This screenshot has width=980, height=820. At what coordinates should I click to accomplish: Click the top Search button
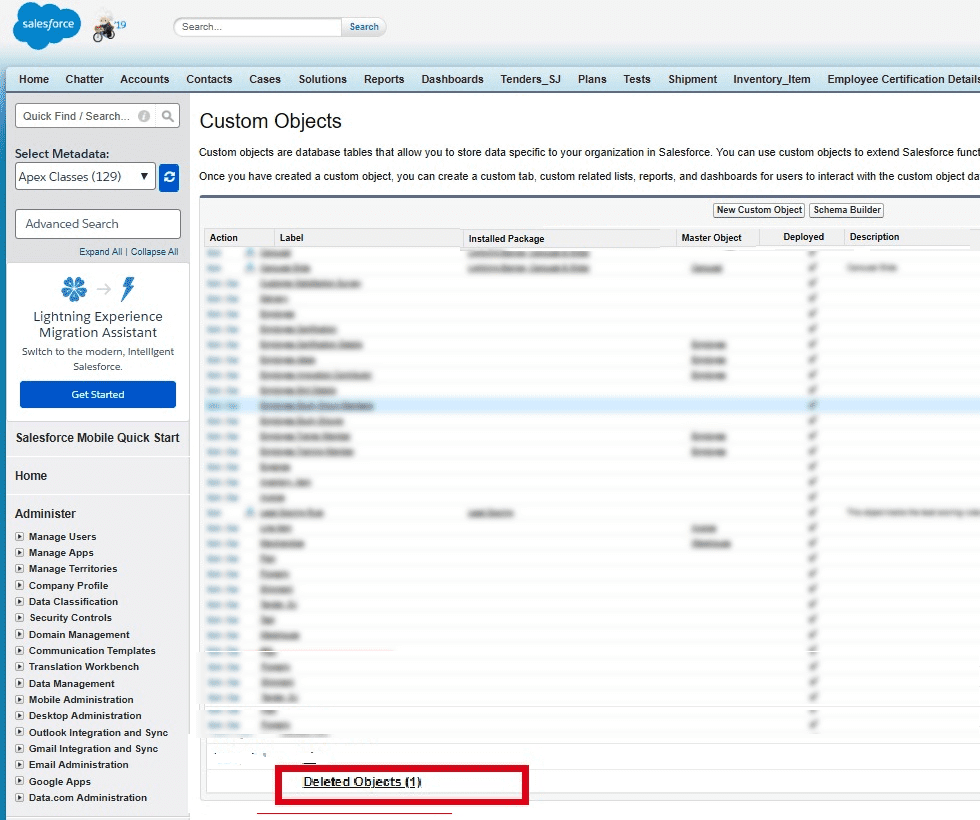(x=364, y=27)
